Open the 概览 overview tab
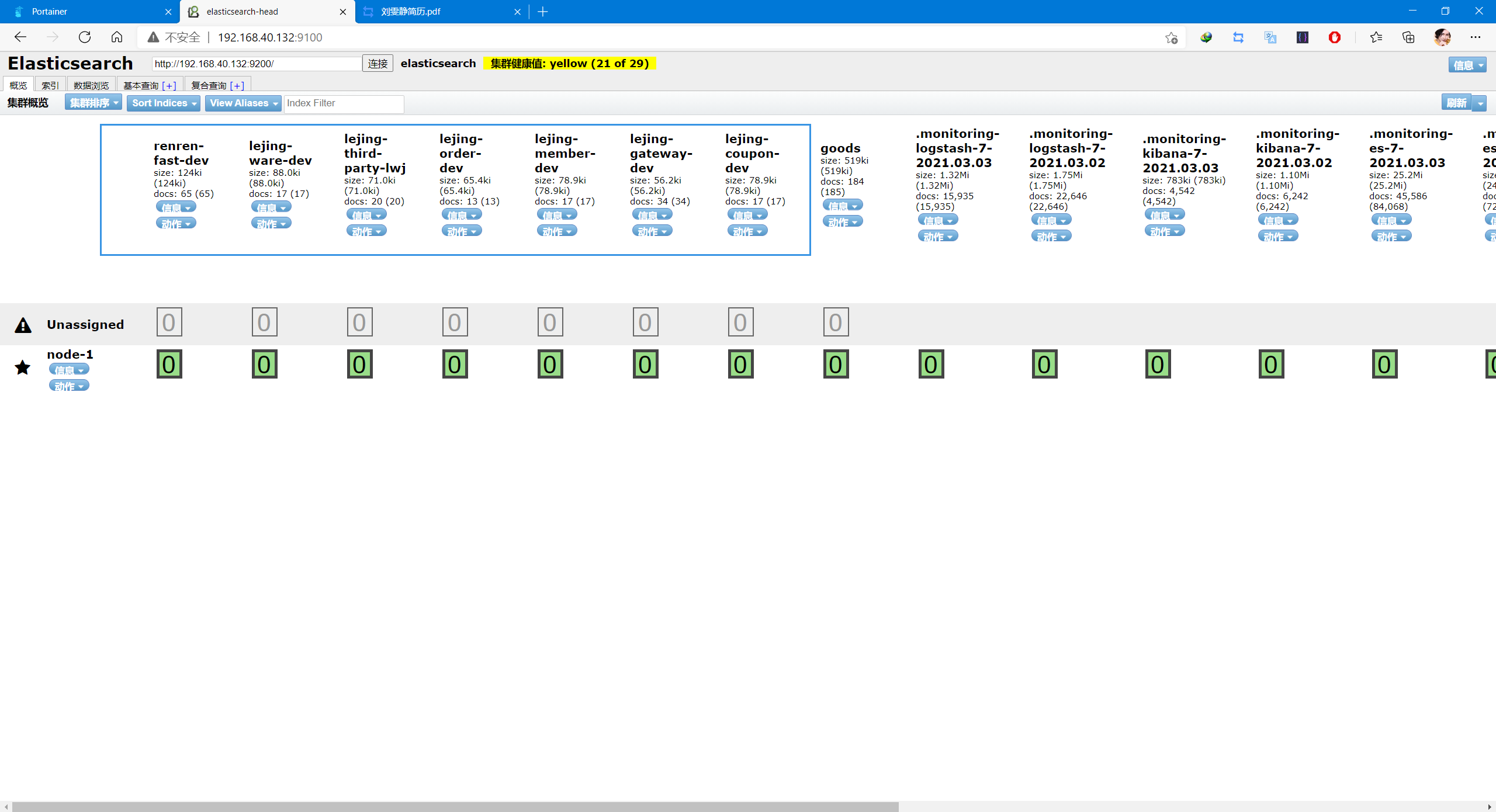This screenshot has width=1496, height=812. coord(18,85)
